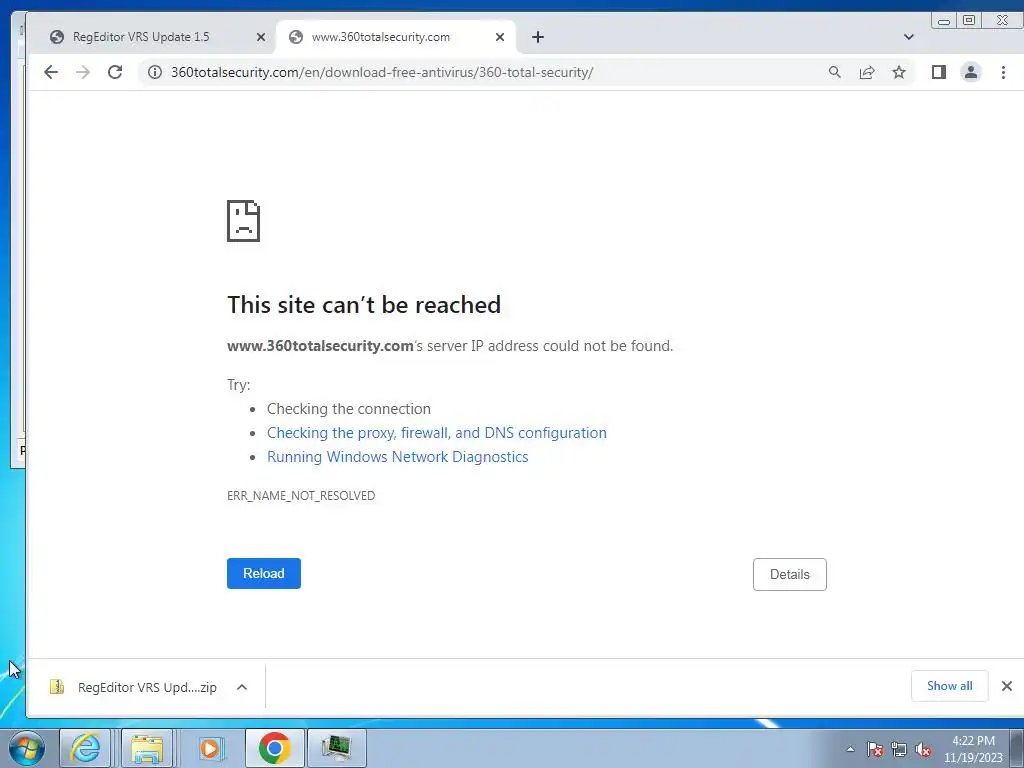1024x768 pixels.
Task: Click the taskbar clock showing 4:22 PM
Action: point(973,749)
